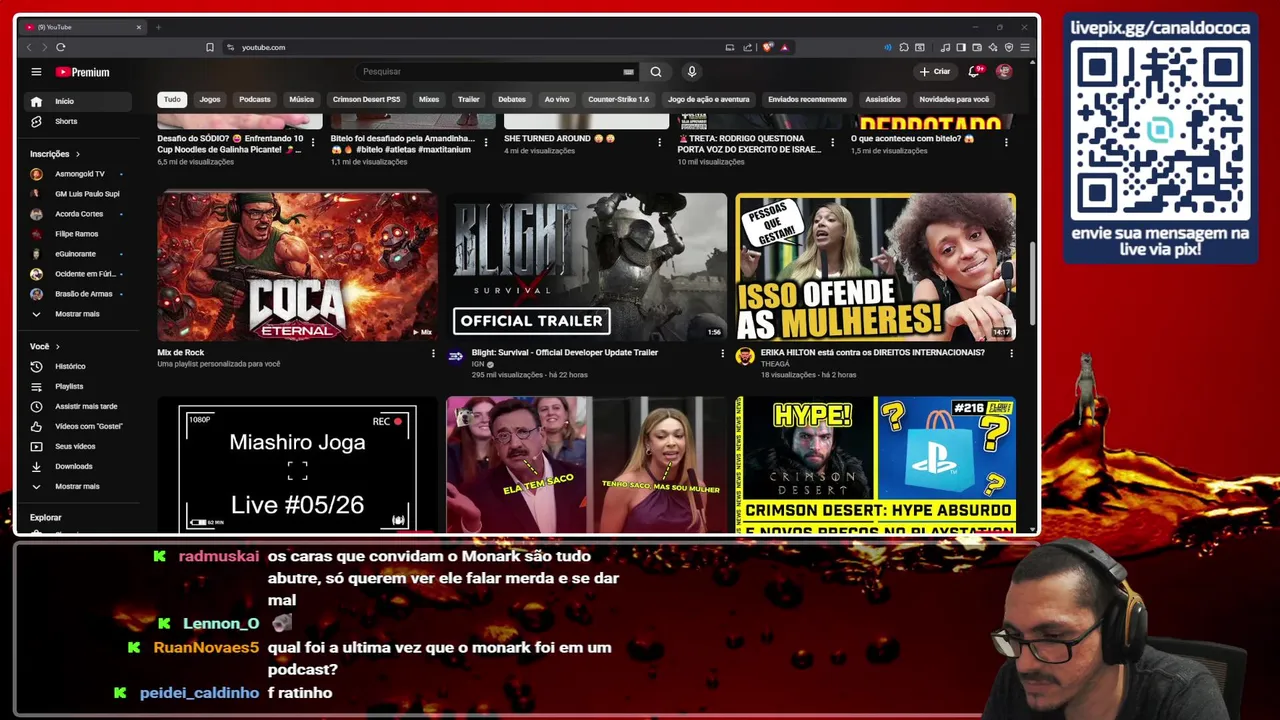Open Blight: Survival Official Developer Update Trailer title
Image resolution: width=1280 pixels, height=720 pixels.
click(565, 353)
